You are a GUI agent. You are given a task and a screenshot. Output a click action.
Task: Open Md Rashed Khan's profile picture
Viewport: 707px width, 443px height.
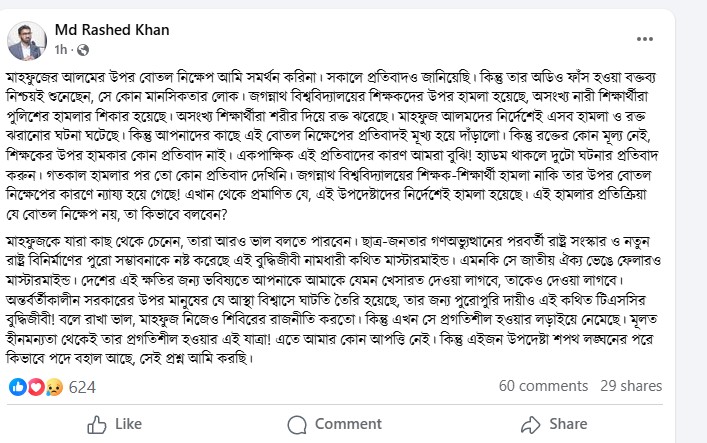point(25,38)
